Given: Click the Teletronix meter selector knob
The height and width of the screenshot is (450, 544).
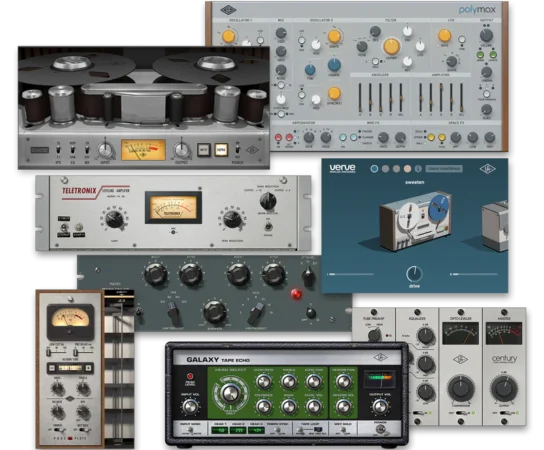Looking at the screenshot, I should 268,201.
